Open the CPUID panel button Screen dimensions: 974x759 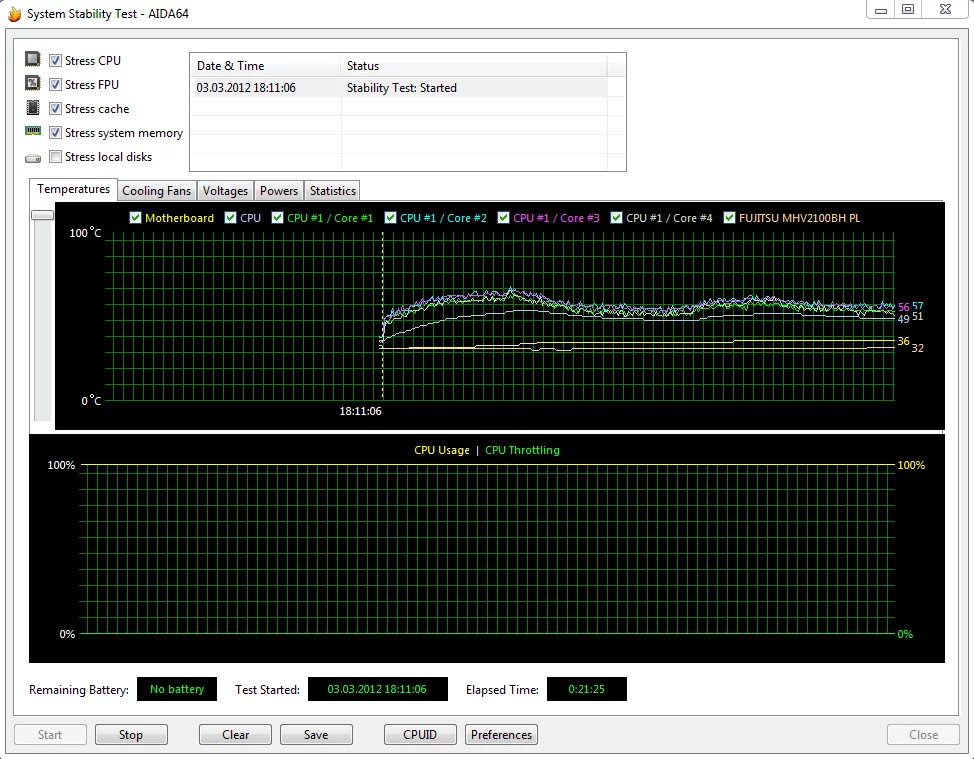[x=420, y=735]
